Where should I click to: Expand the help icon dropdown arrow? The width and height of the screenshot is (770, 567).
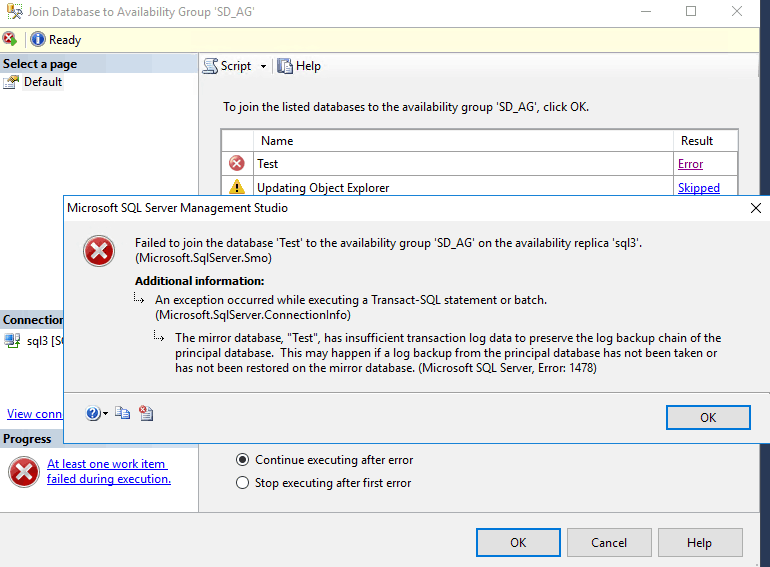pos(105,414)
